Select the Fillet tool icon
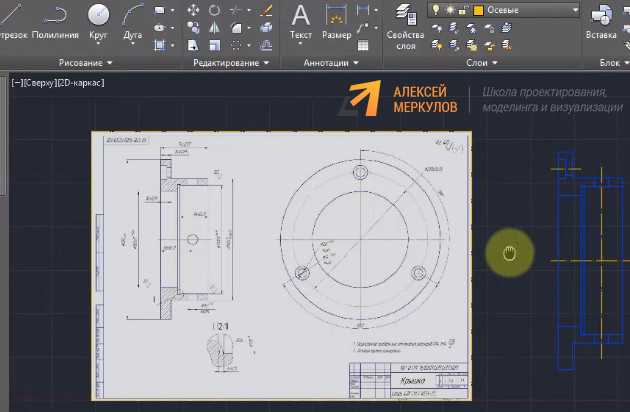This screenshot has width=630, height=412. coord(236,28)
